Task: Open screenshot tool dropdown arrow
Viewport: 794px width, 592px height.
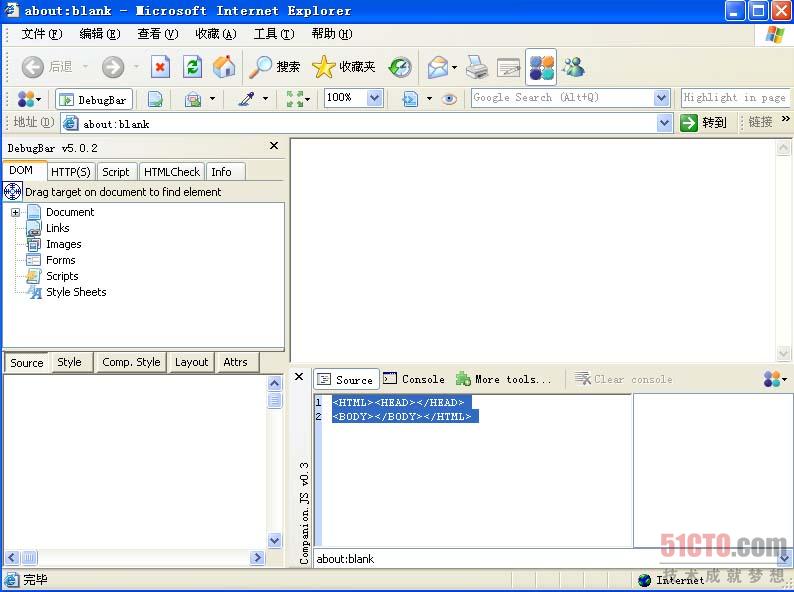Action: tap(212, 99)
